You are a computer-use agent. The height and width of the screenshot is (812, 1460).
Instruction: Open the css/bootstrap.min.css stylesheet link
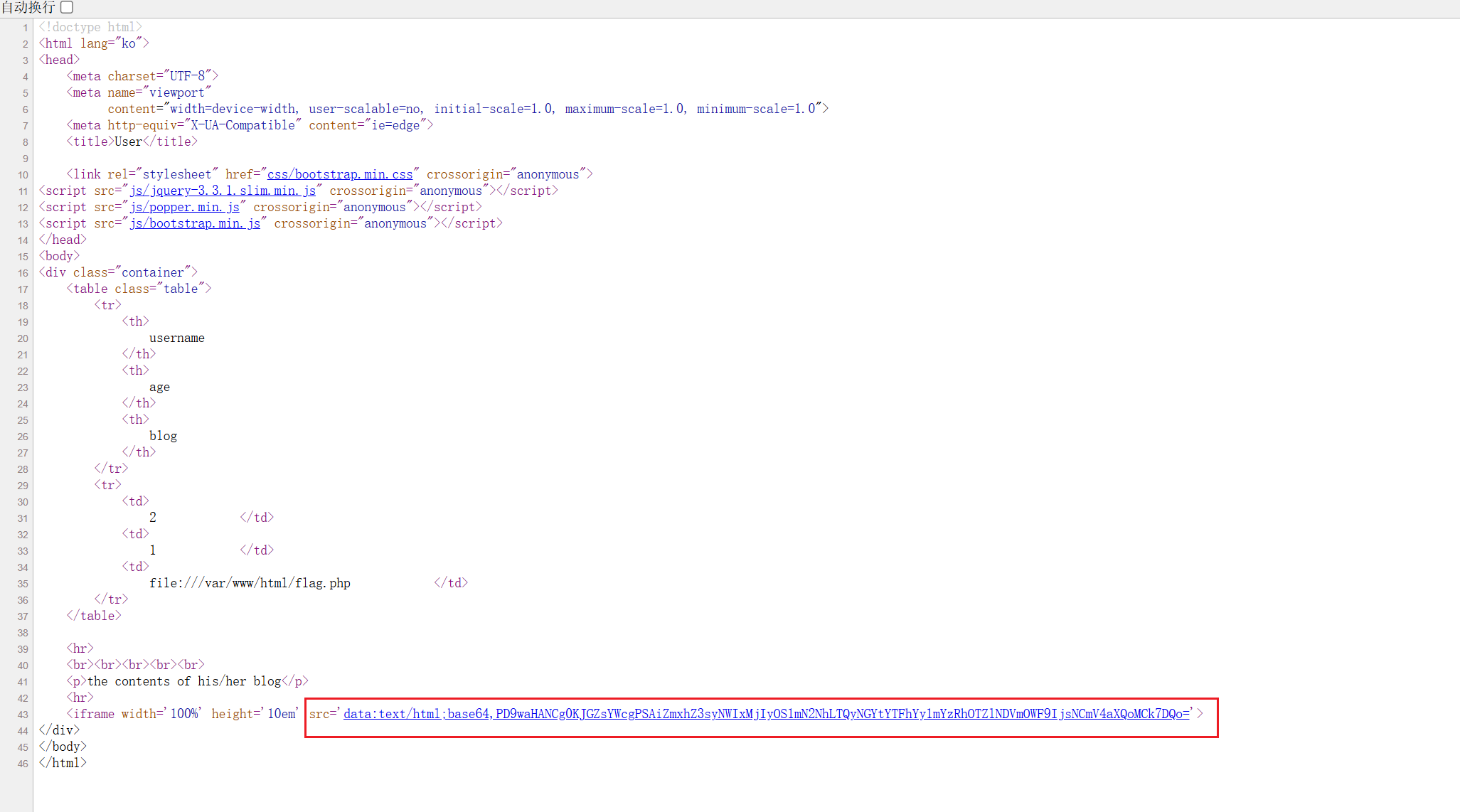tap(340, 174)
